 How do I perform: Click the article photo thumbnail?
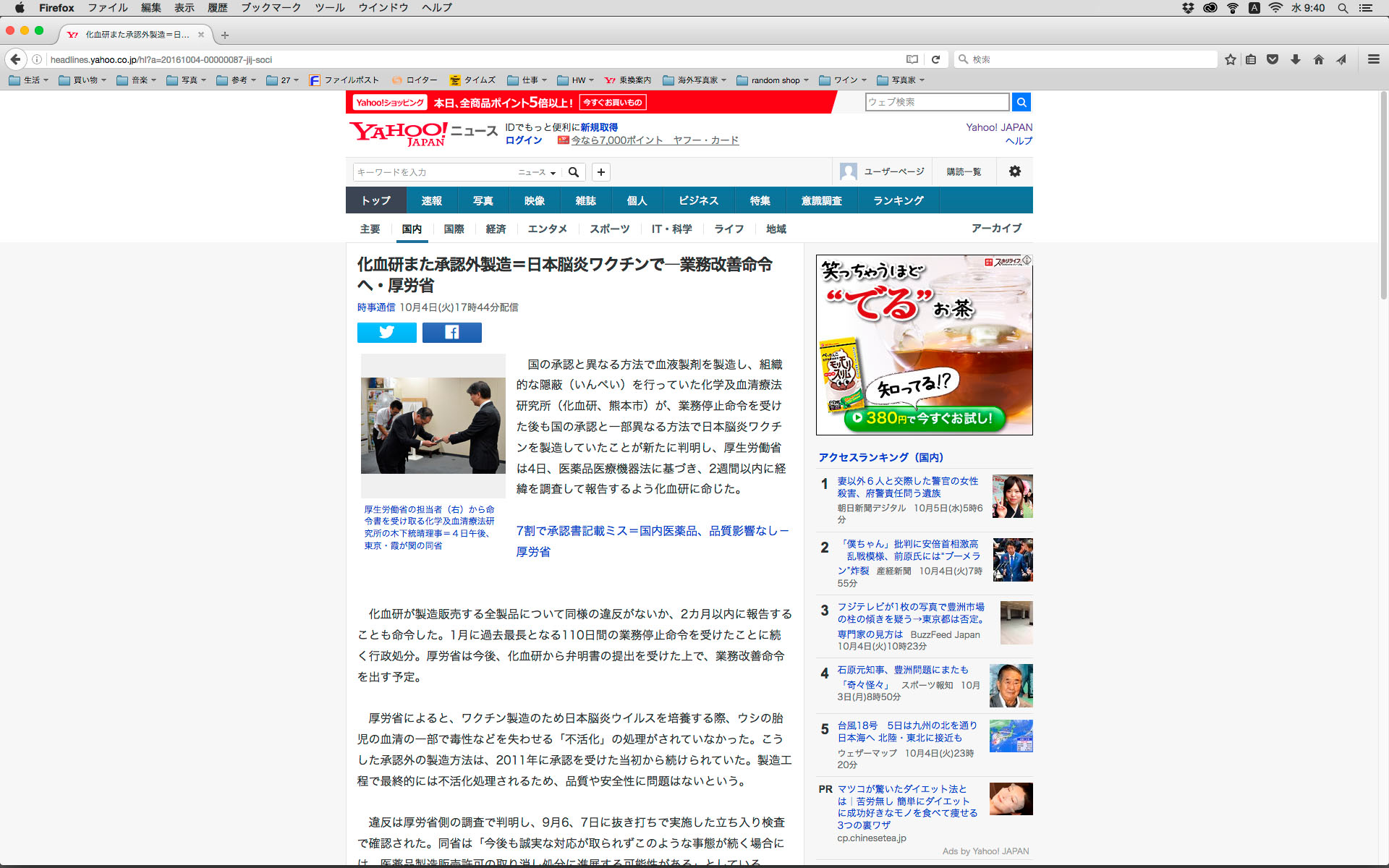pos(433,425)
